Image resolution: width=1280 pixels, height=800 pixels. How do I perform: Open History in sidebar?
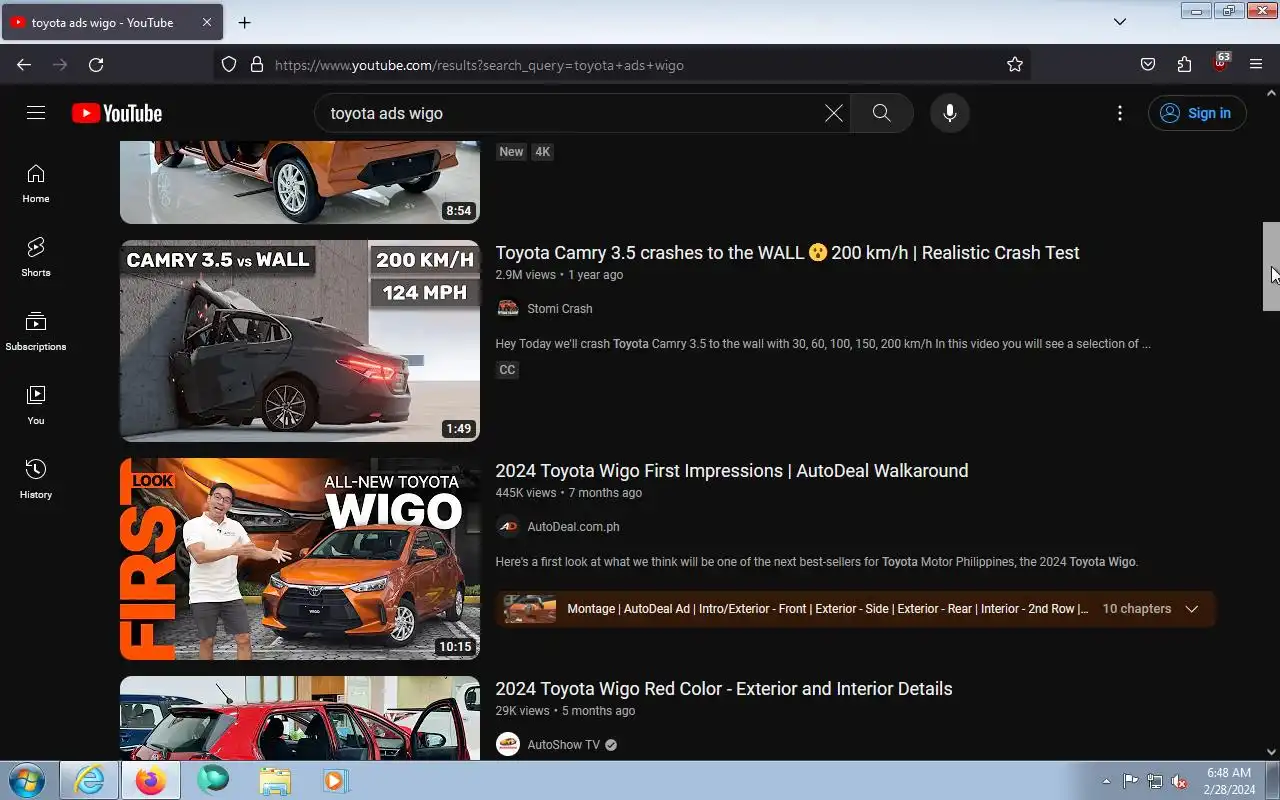[x=36, y=480]
